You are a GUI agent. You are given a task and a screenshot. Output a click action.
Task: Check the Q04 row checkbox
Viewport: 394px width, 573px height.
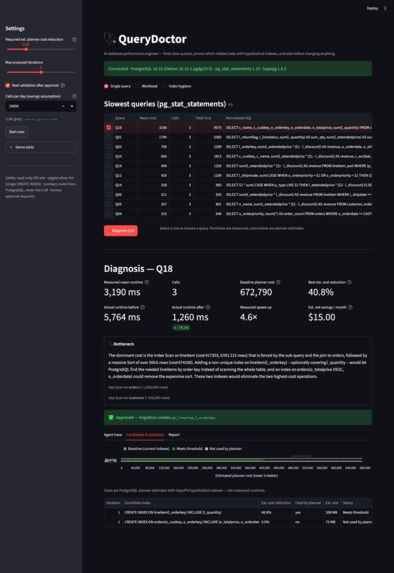pos(109,213)
